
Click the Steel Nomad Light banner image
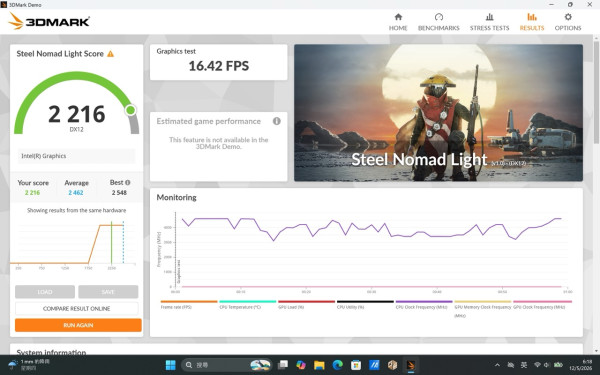coord(439,113)
